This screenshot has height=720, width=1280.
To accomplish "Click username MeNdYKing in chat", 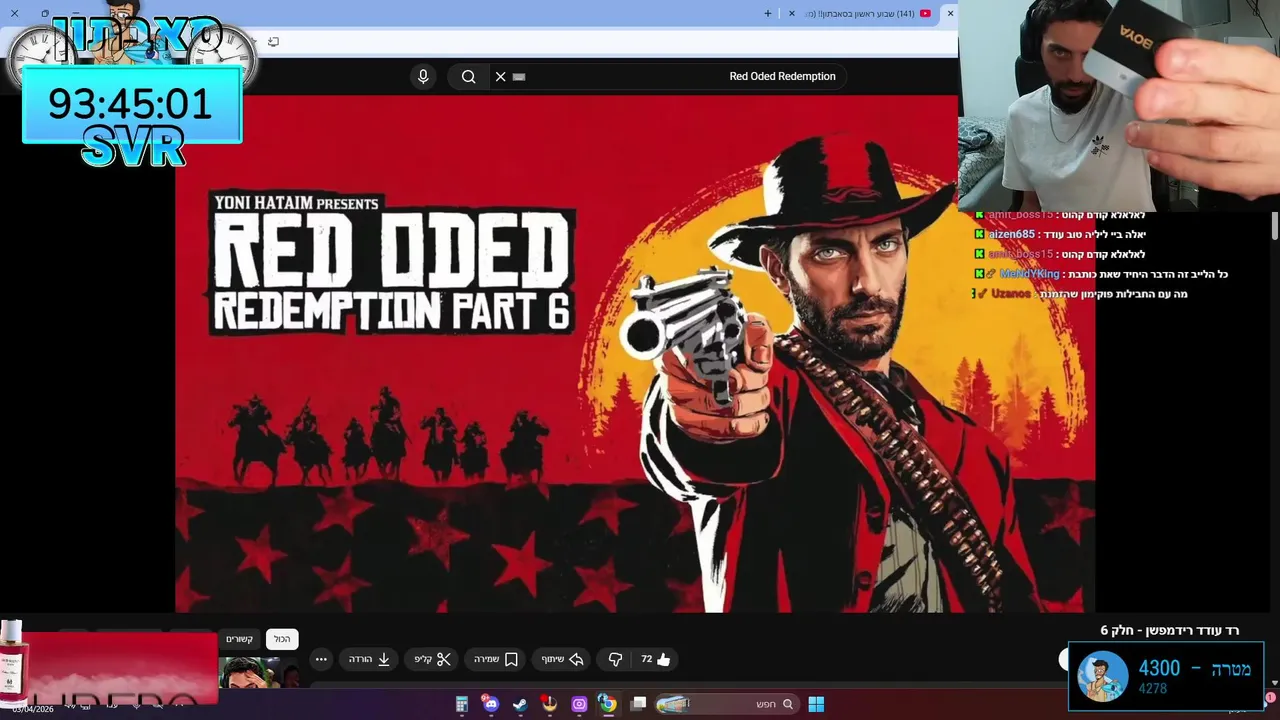I will point(1029,274).
